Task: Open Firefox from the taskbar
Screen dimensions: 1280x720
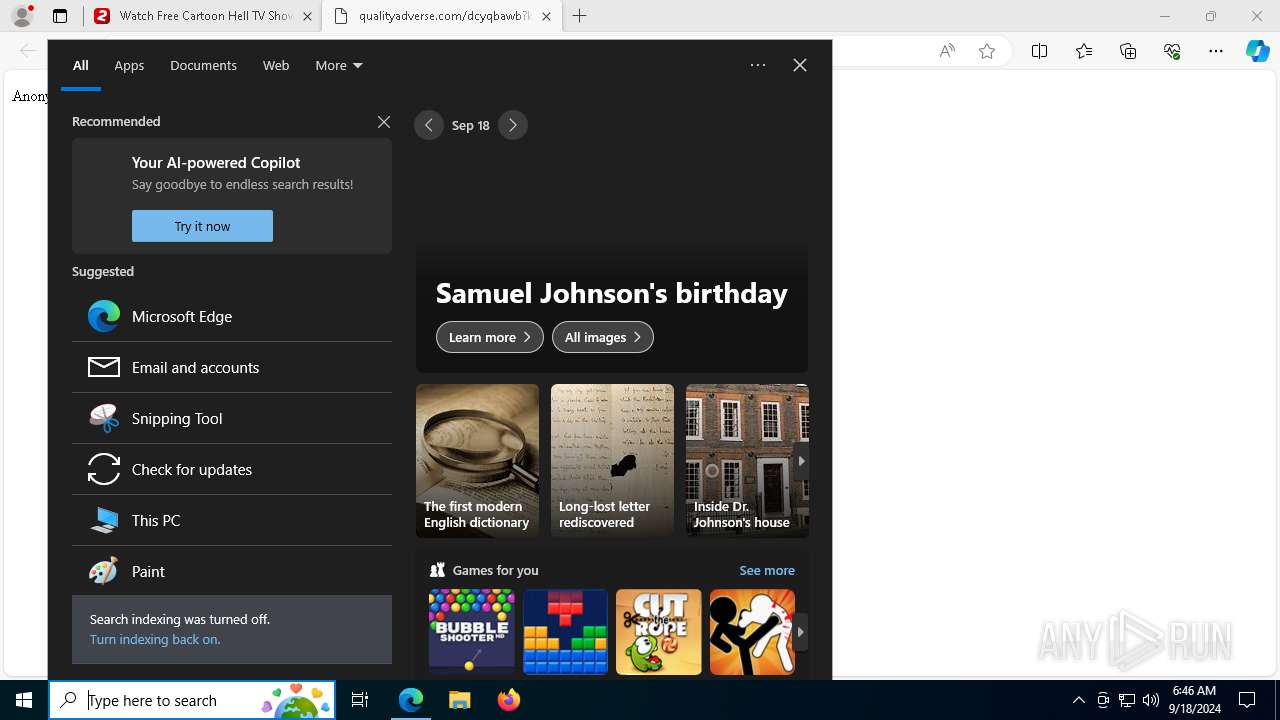Action: (508, 700)
